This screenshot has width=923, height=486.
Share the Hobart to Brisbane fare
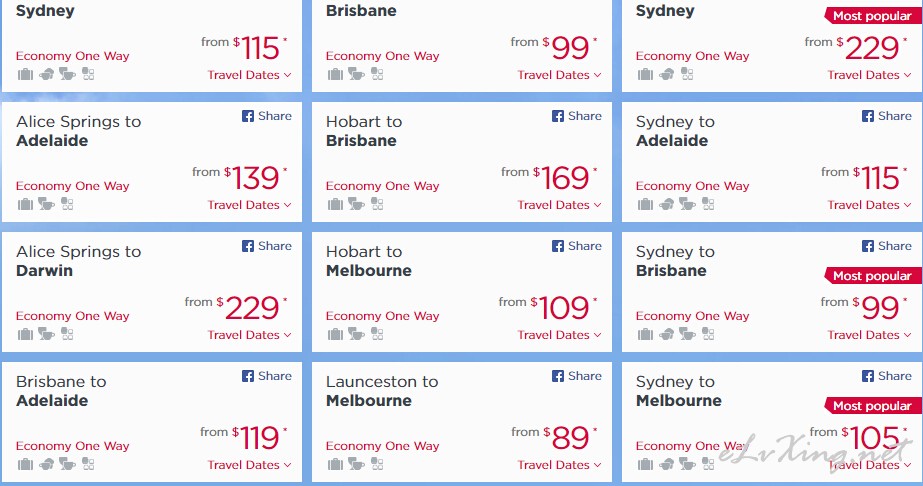(577, 116)
